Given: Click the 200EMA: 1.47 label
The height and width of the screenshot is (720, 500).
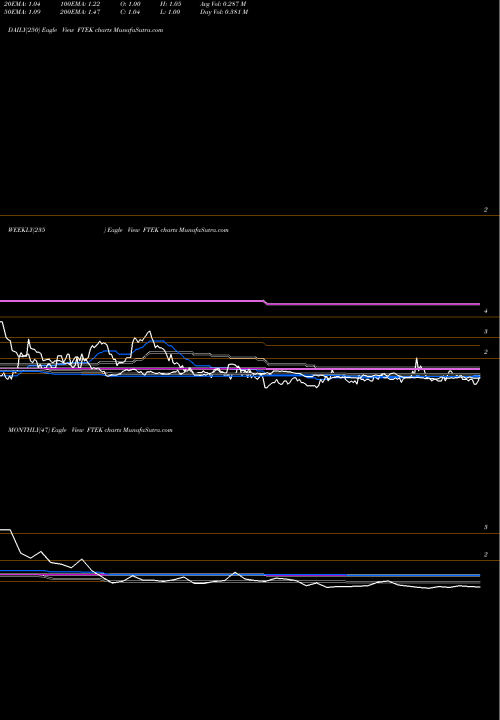Looking at the screenshot, I should [80, 12].
